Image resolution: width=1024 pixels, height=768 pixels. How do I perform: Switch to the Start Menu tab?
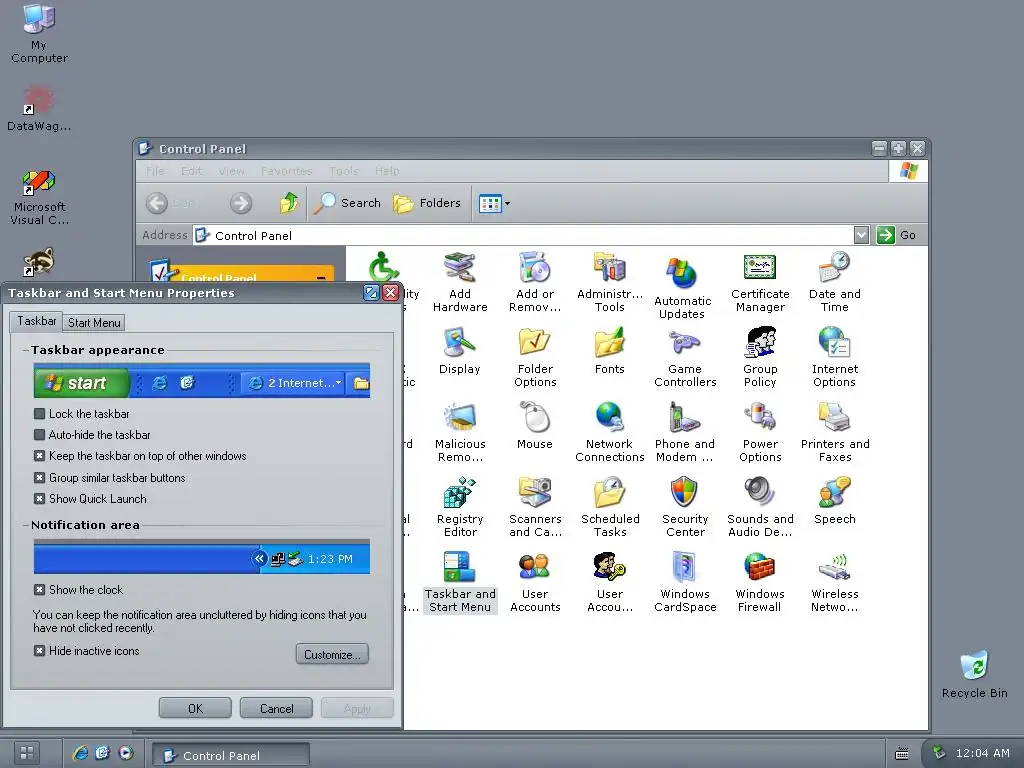(94, 323)
